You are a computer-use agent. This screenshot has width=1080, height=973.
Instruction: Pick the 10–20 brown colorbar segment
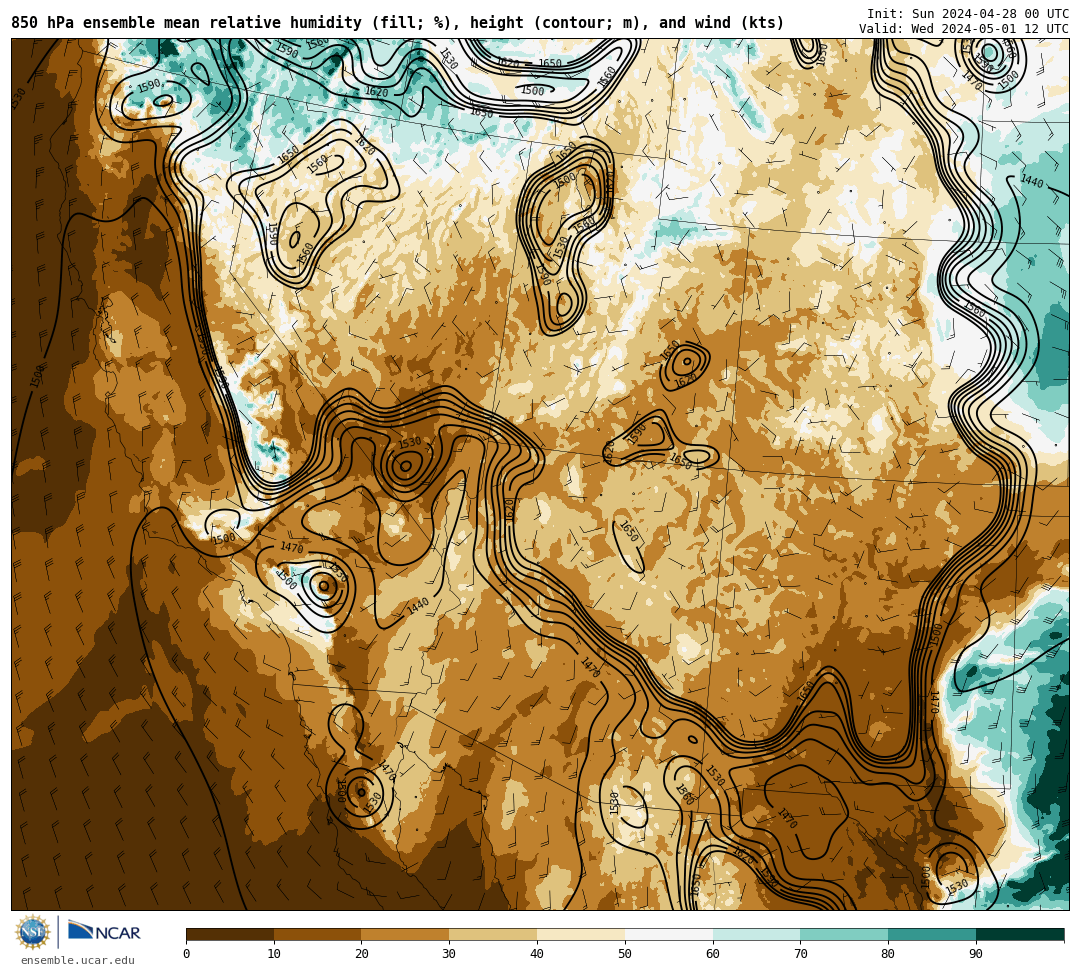(318, 934)
